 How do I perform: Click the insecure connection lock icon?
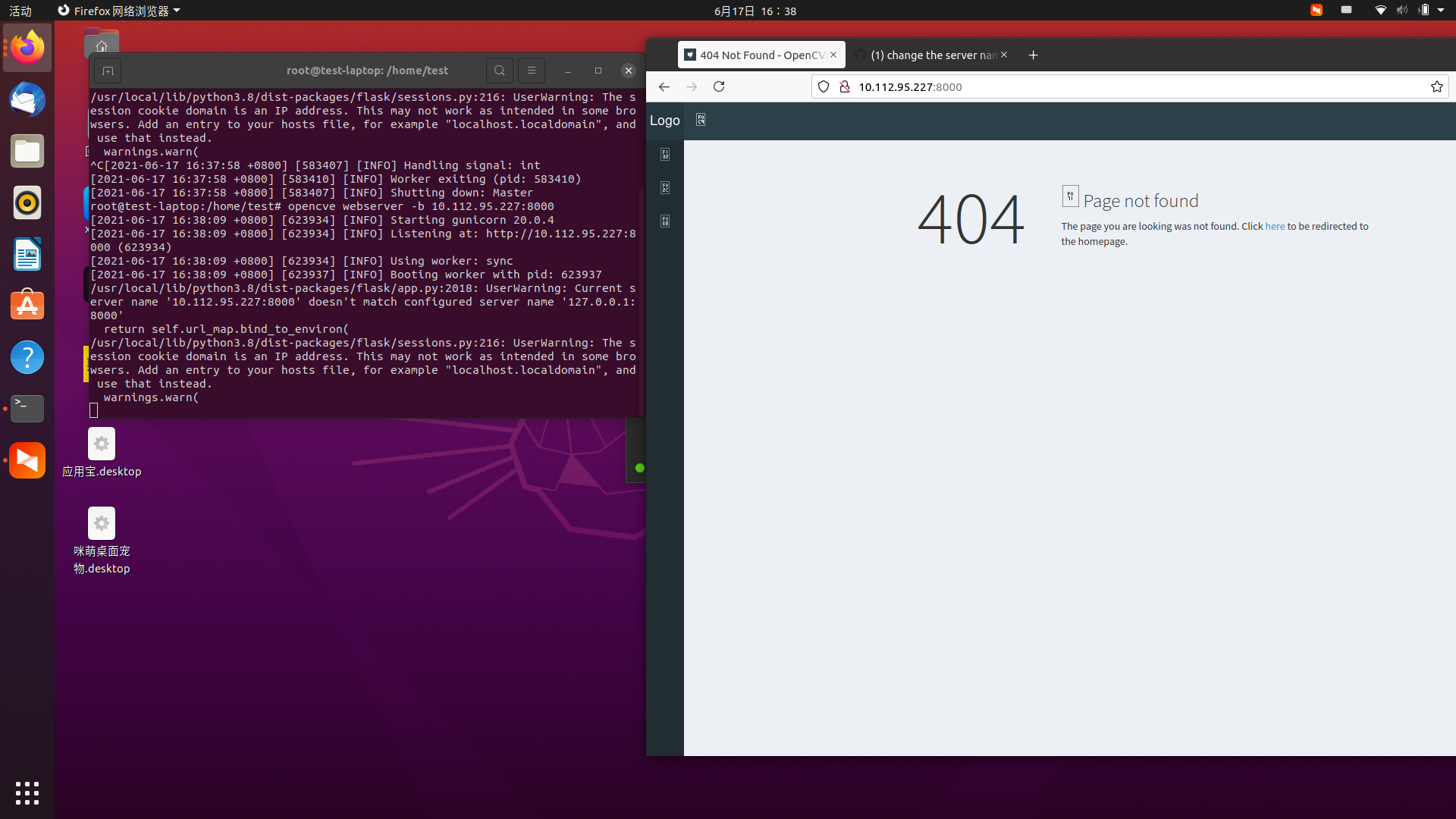(x=844, y=86)
